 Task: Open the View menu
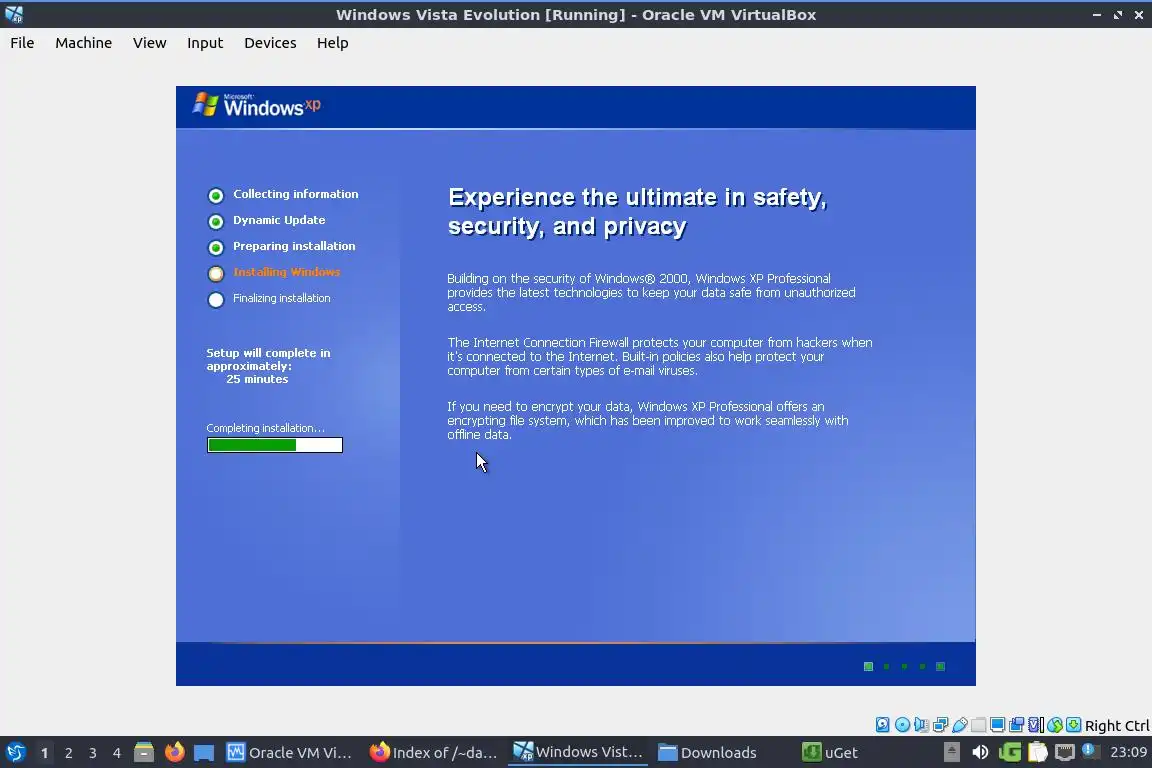click(x=149, y=43)
